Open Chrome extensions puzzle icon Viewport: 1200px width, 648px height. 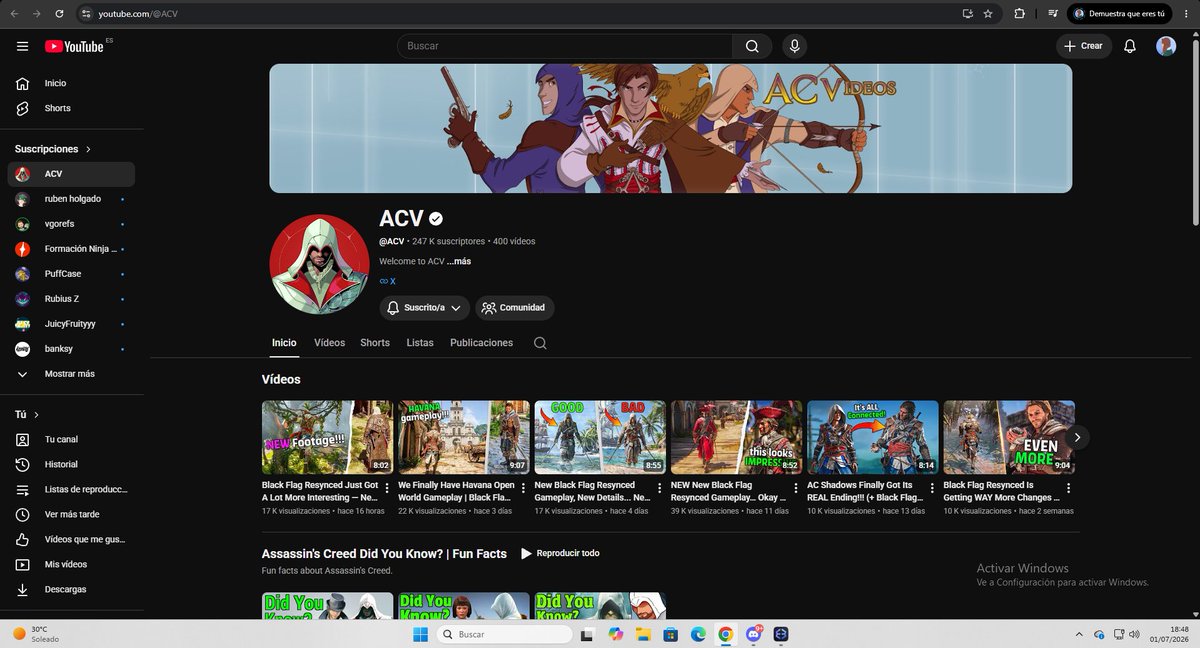point(1019,14)
